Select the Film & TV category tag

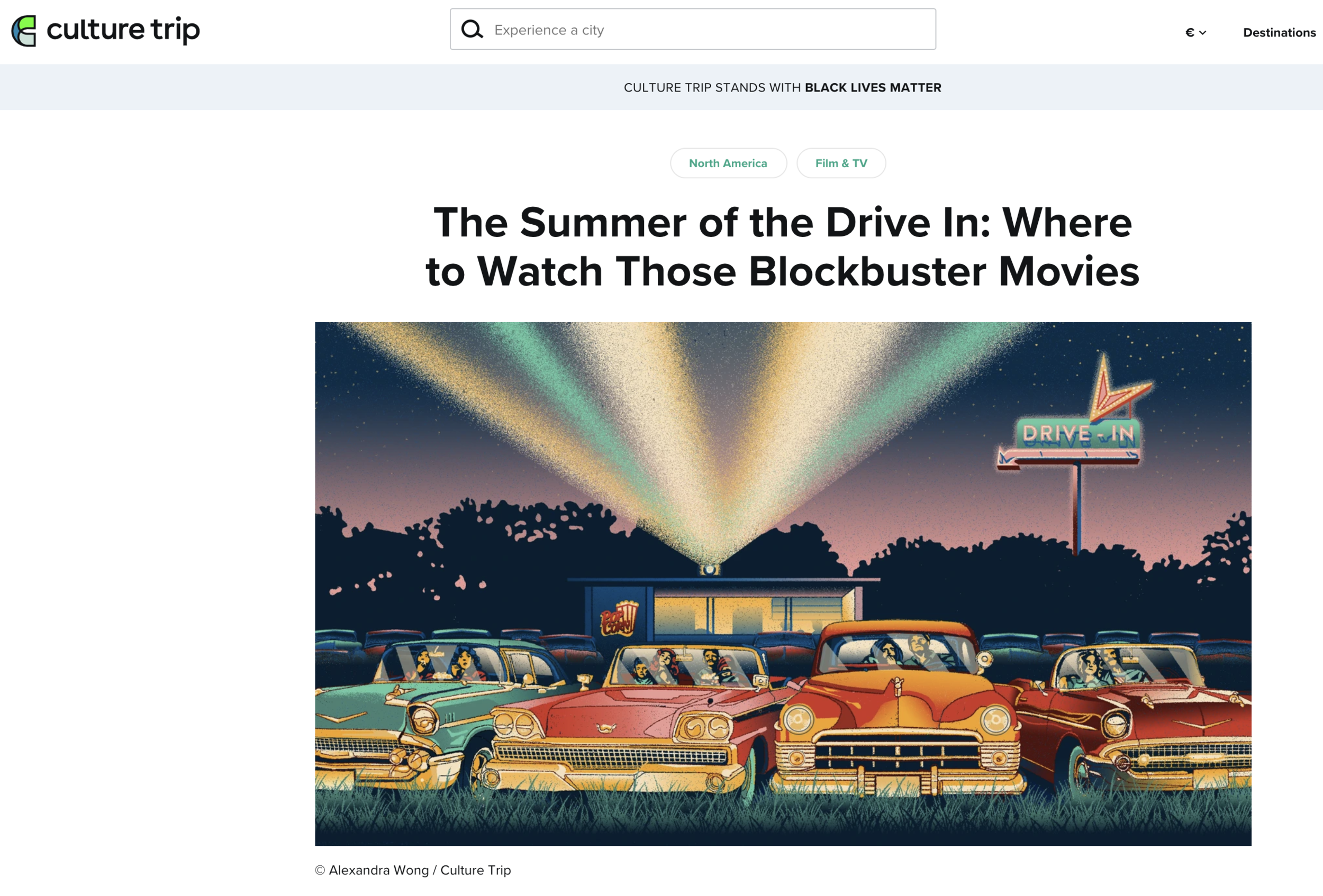pos(840,163)
